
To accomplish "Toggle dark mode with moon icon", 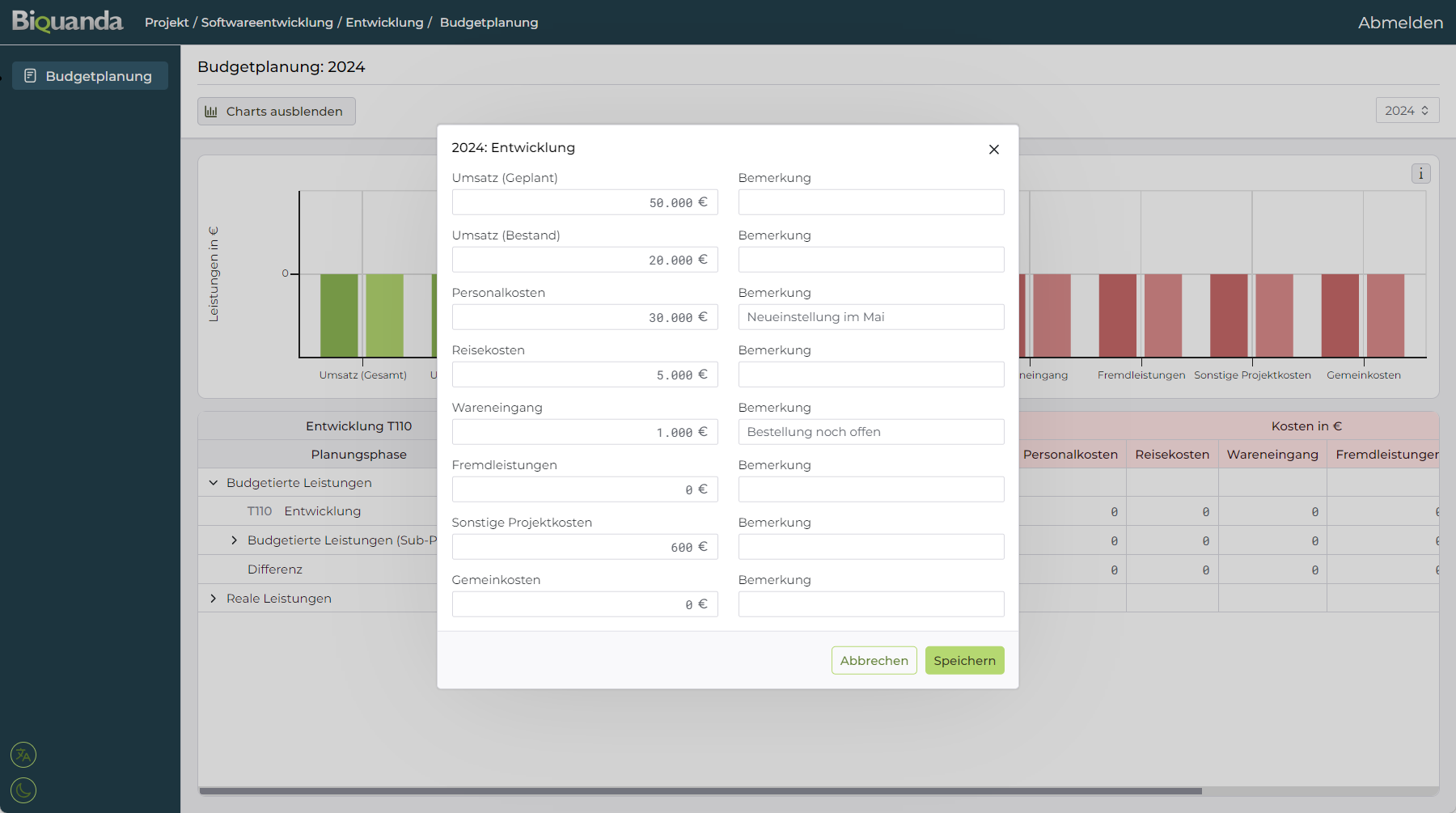I will (x=23, y=790).
